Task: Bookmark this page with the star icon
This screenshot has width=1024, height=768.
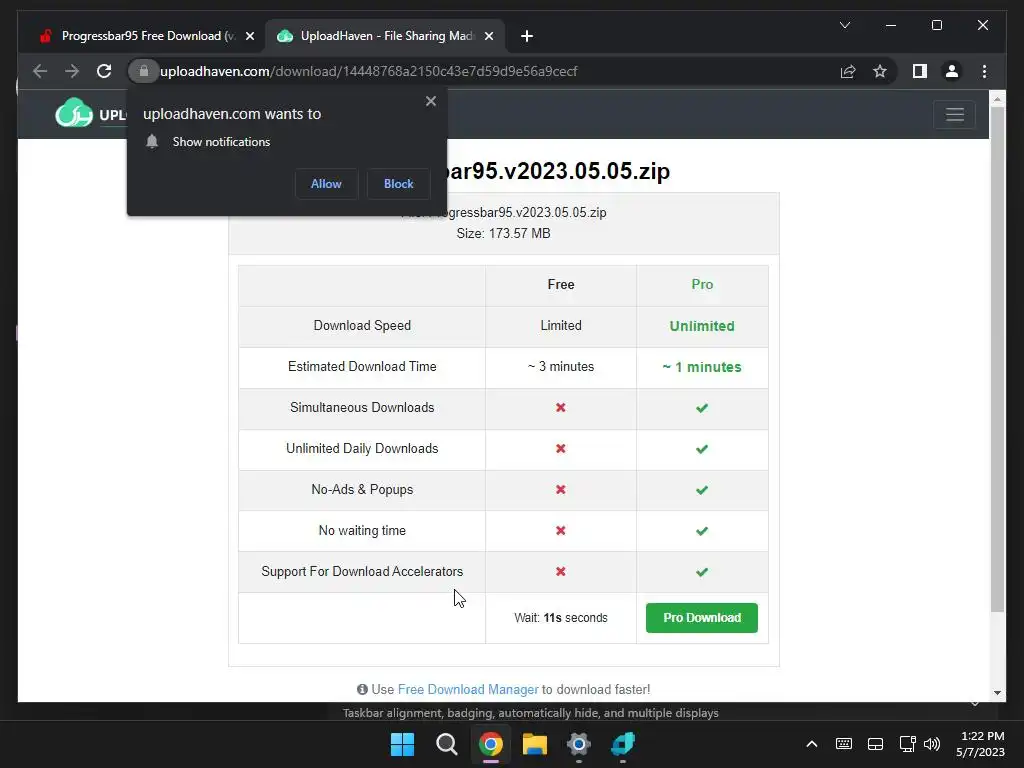Action: pyautogui.click(x=880, y=71)
